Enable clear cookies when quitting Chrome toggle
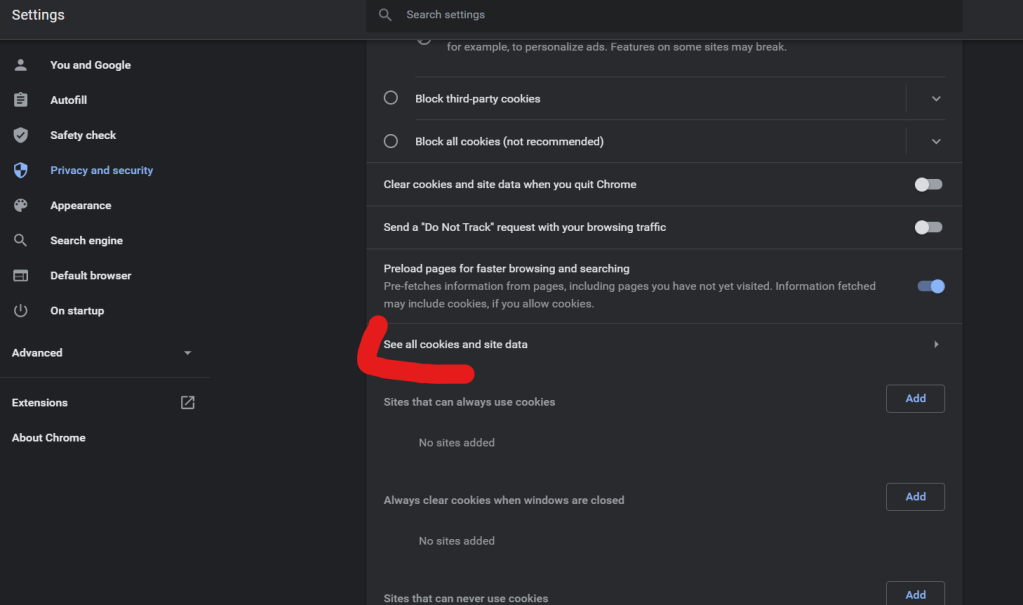The width and height of the screenshot is (1023, 605). [928, 184]
